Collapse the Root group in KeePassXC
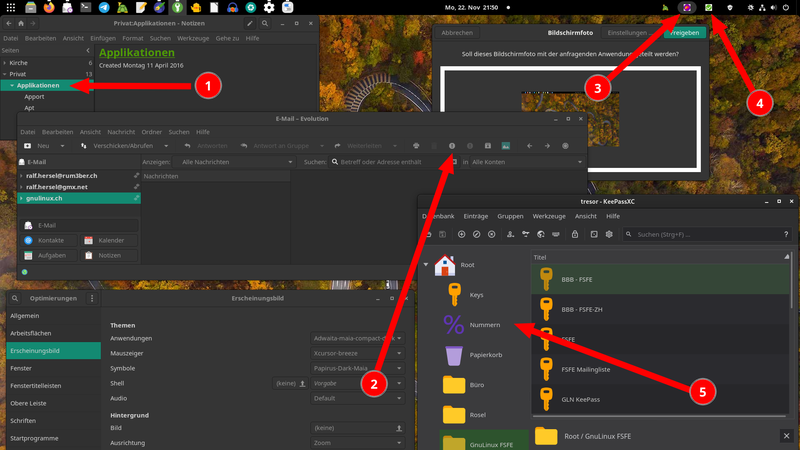This screenshot has height=450, width=800. pos(426,265)
